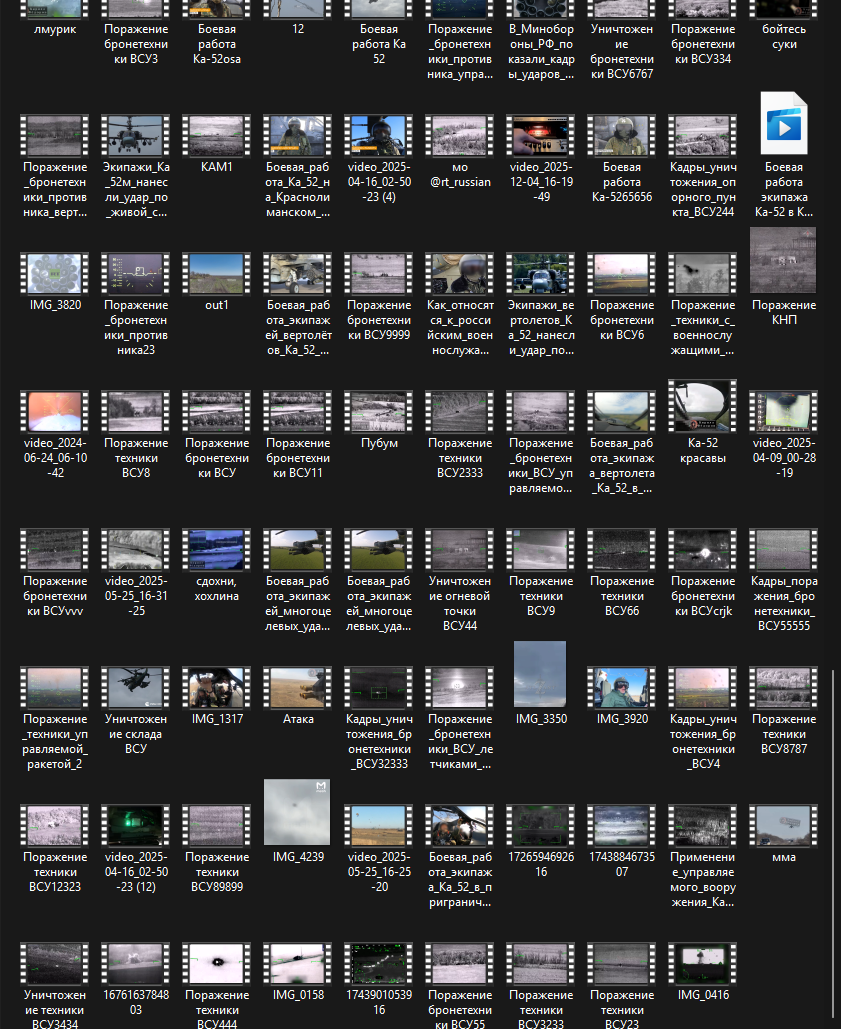Select video_2025-04-09_00-28-19 file
The image size is (841, 1029).
(784, 435)
